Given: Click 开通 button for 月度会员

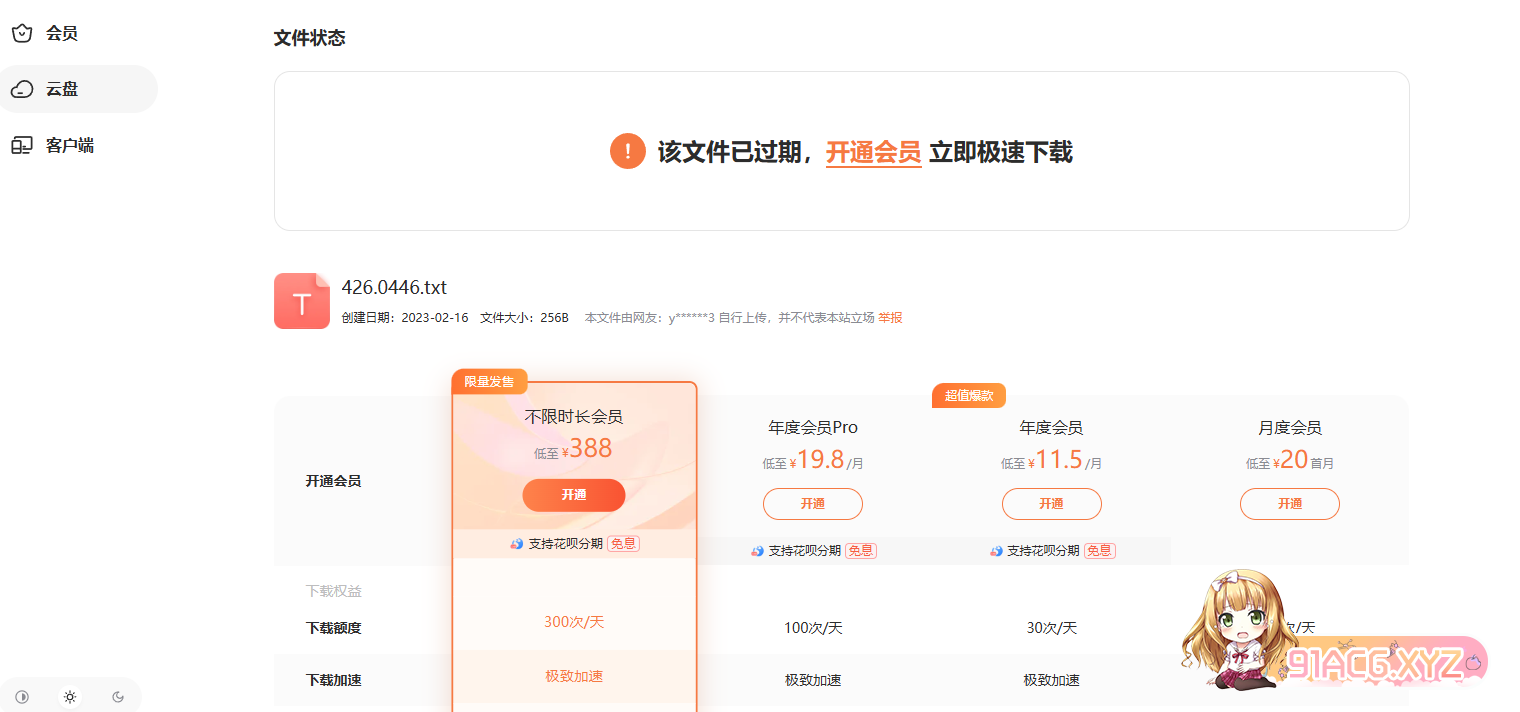Looking at the screenshot, I should tap(1289, 504).
